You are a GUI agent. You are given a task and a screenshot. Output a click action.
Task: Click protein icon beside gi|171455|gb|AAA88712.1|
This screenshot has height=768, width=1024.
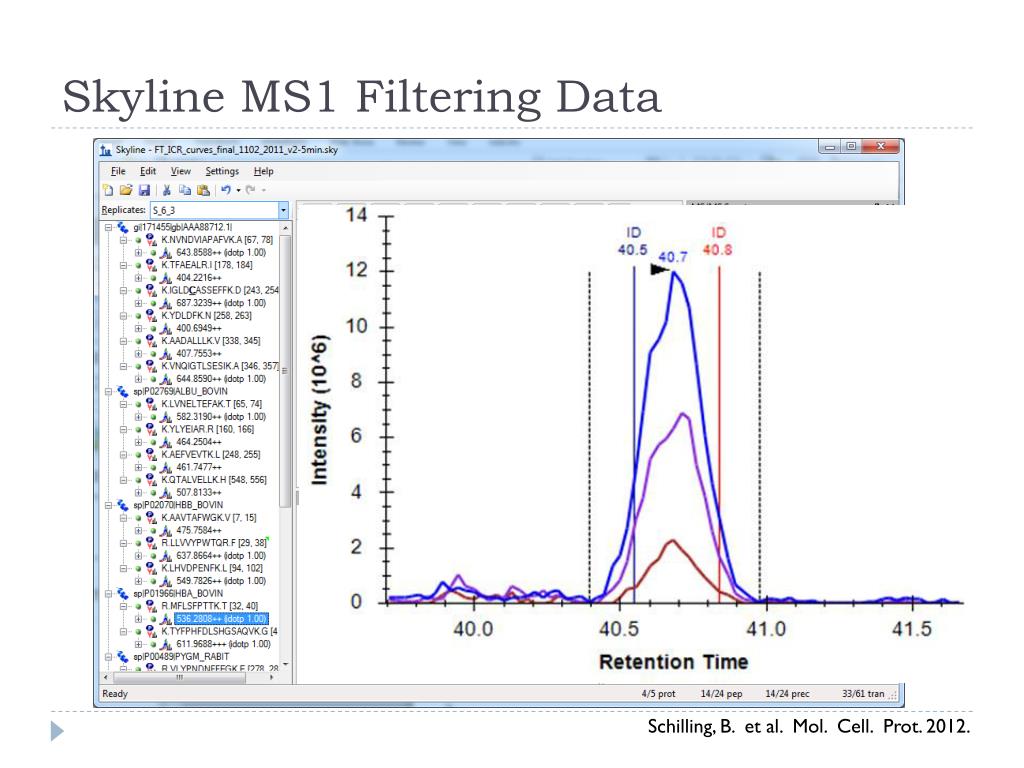coord(123,227)
